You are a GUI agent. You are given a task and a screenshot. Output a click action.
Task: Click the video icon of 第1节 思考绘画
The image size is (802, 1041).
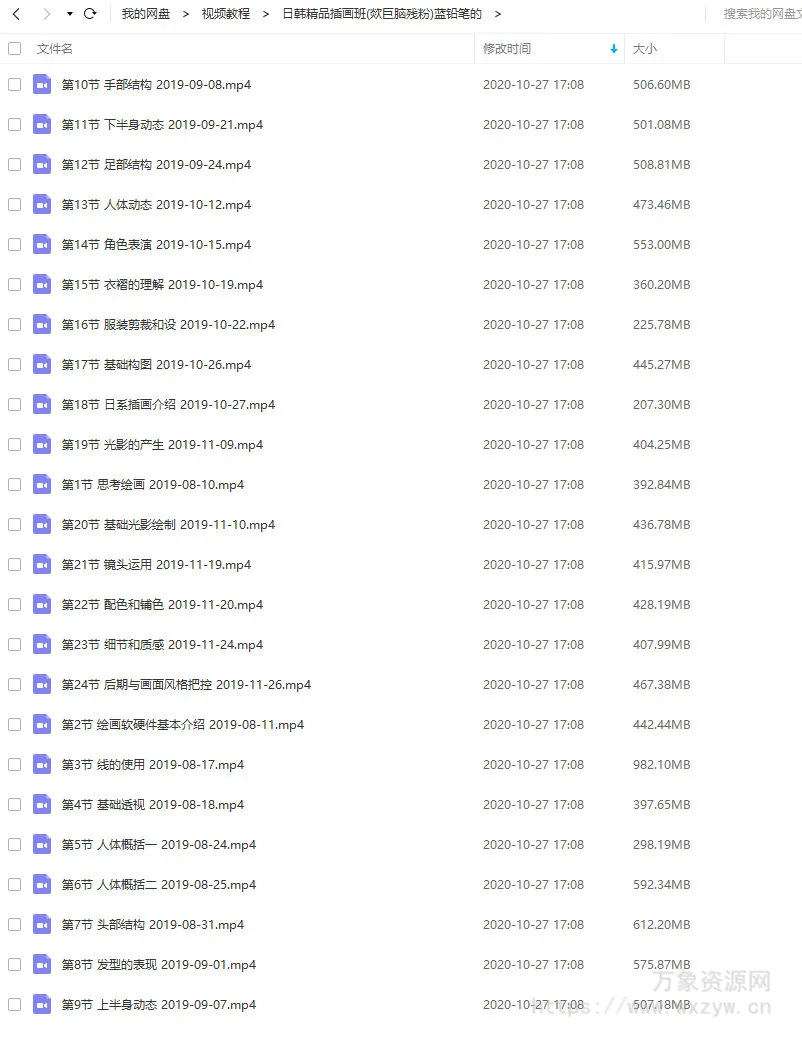42,485
